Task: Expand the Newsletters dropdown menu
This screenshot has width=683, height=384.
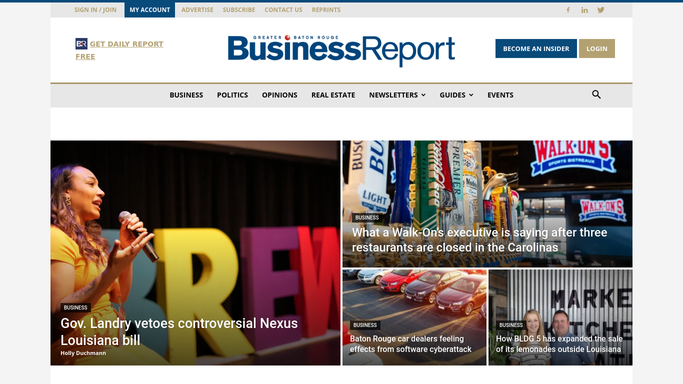Action: point(397,95)
